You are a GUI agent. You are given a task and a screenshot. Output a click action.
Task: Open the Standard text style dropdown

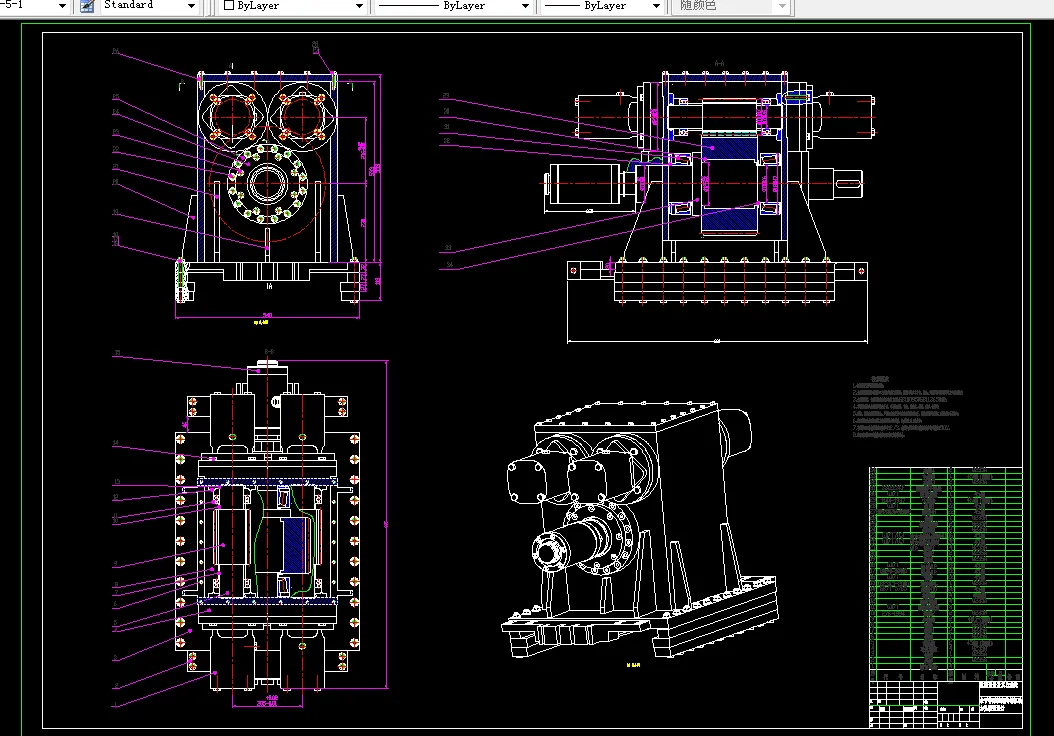click(x=191, y=6)
